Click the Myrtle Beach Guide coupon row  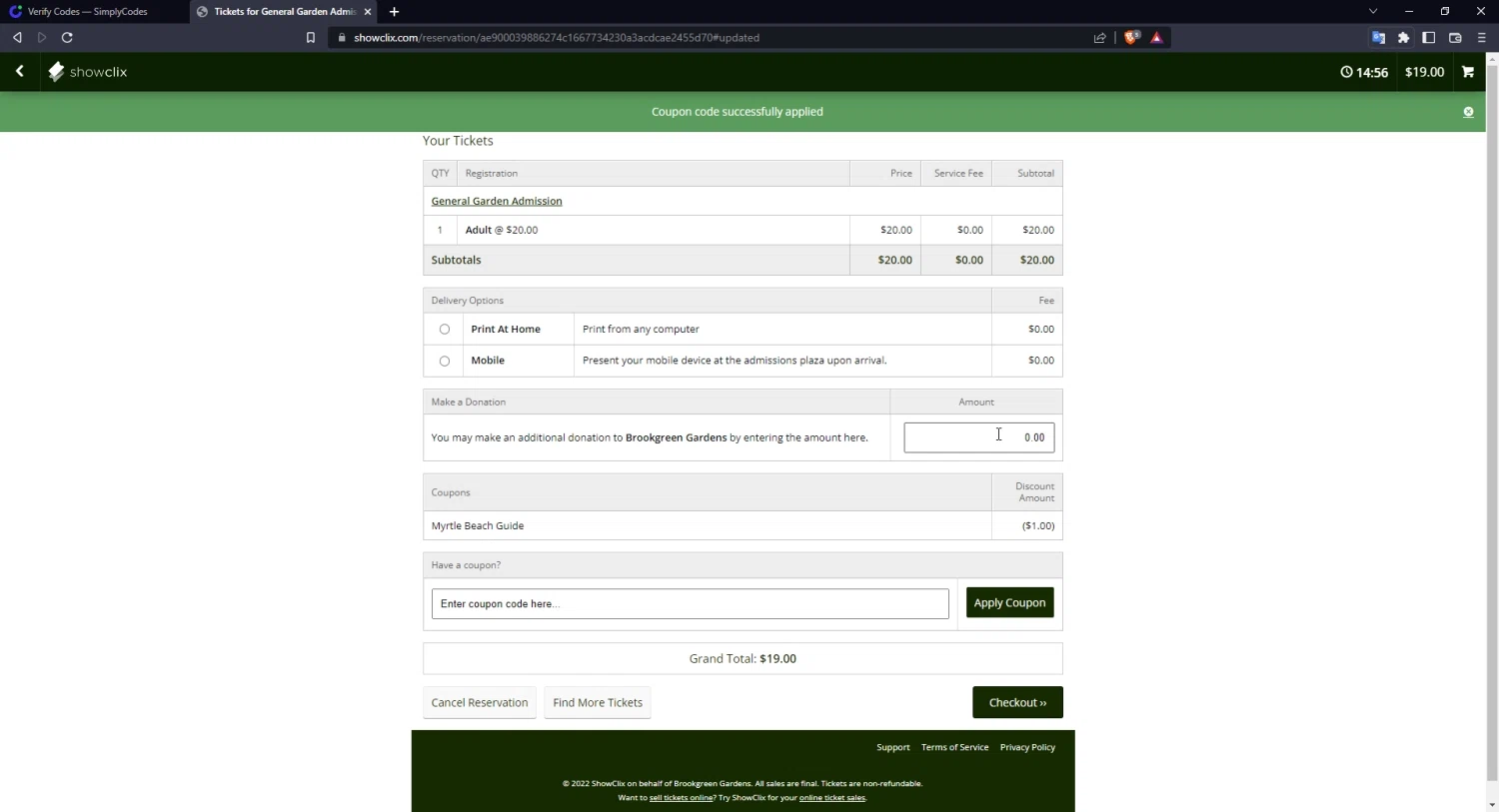(743, 525)
